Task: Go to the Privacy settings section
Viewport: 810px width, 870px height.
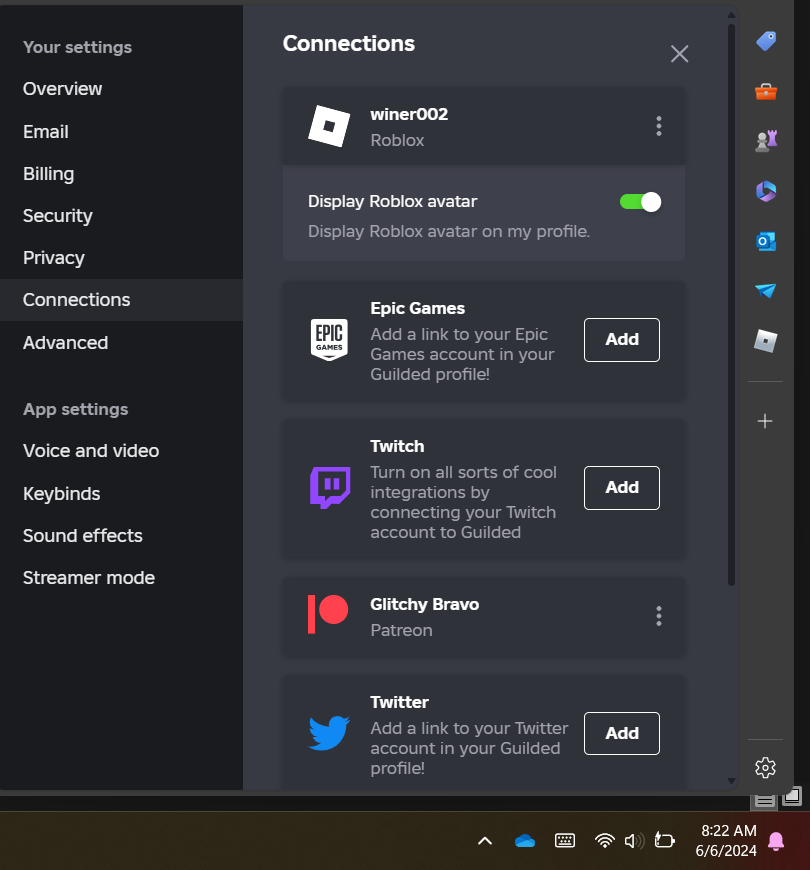Action: pos(54,258)
